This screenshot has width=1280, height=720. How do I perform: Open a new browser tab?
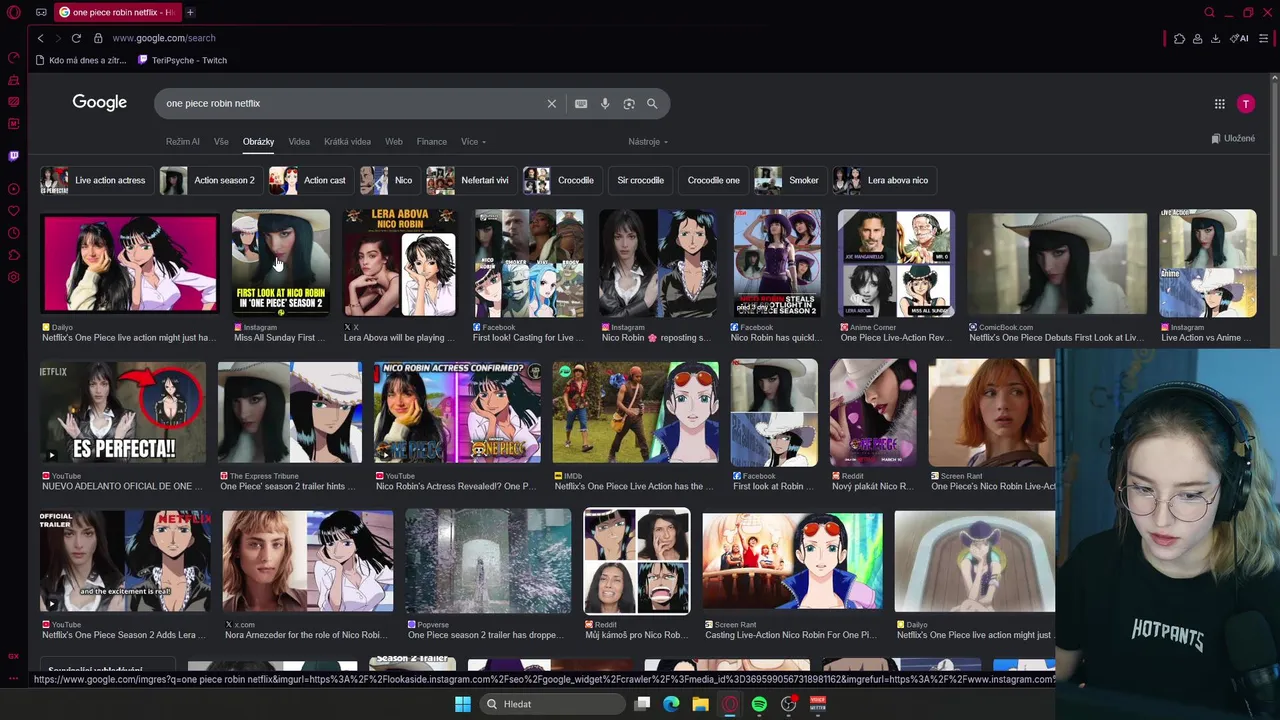190,12
